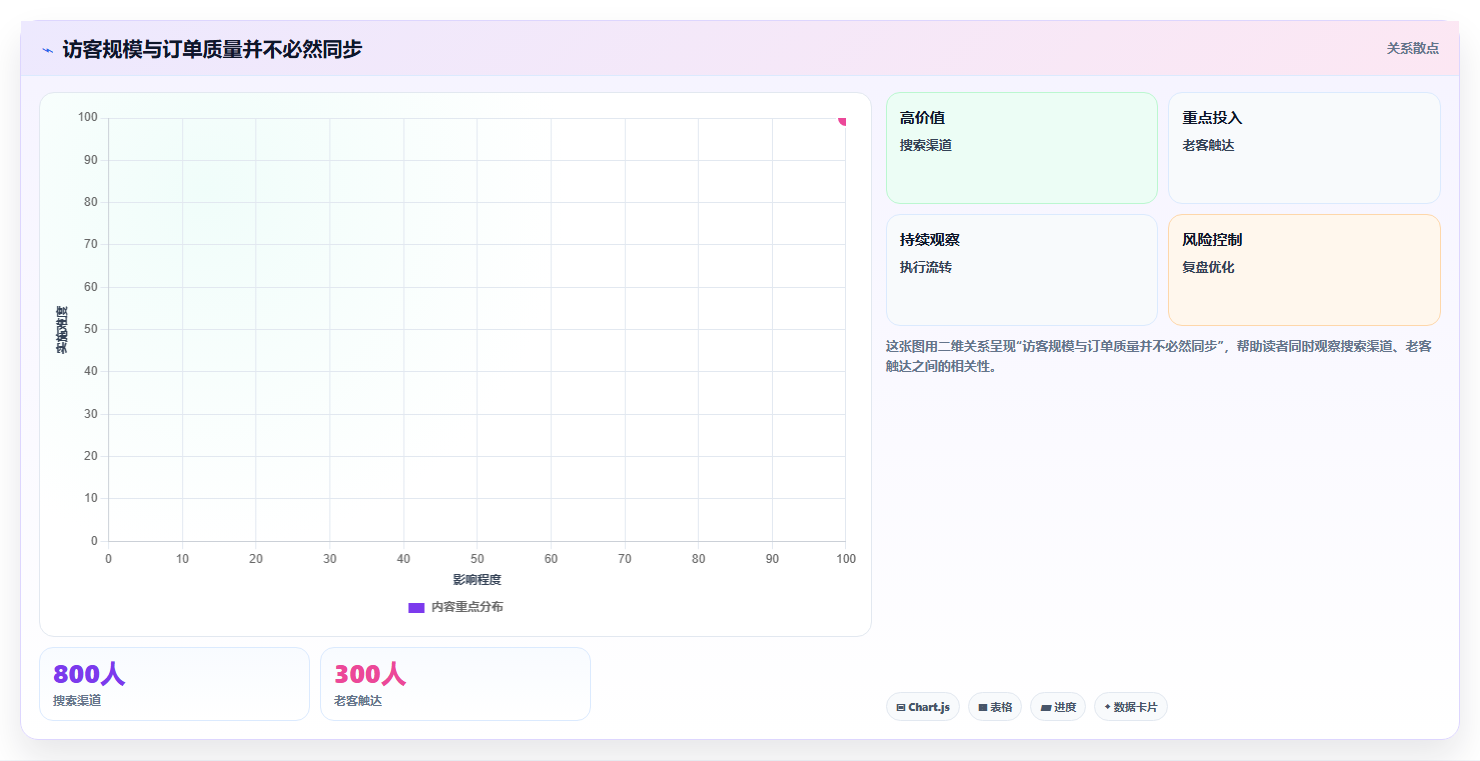The width and height of the screenshot is (1480, 761).
Task: Click the lightning icon beside the title
Action: pyautogui.click(x=48, y=49)
